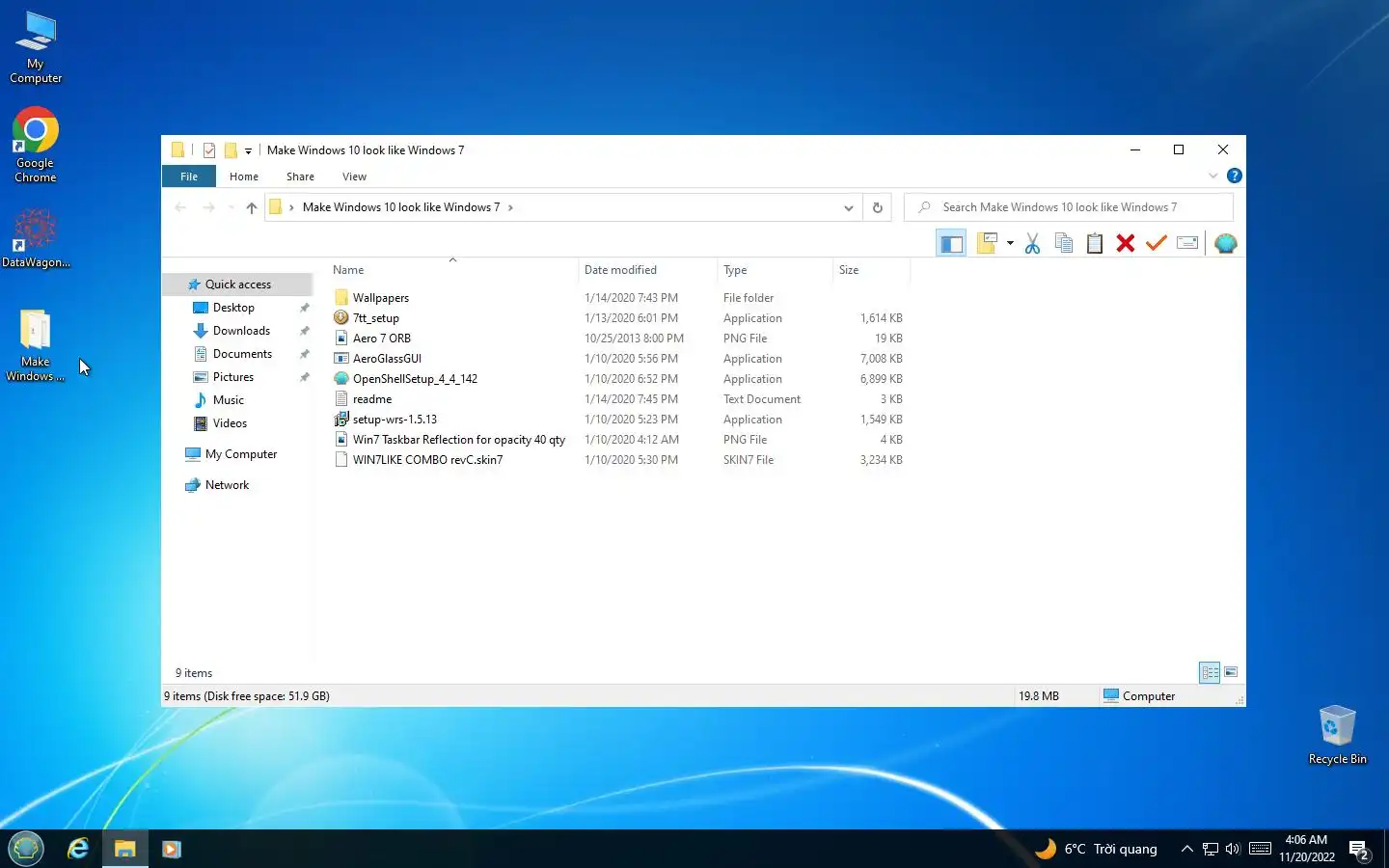Click the New folder icon in title bar
This screenshot has width=1389, height=868.
(x=231, y=150)
